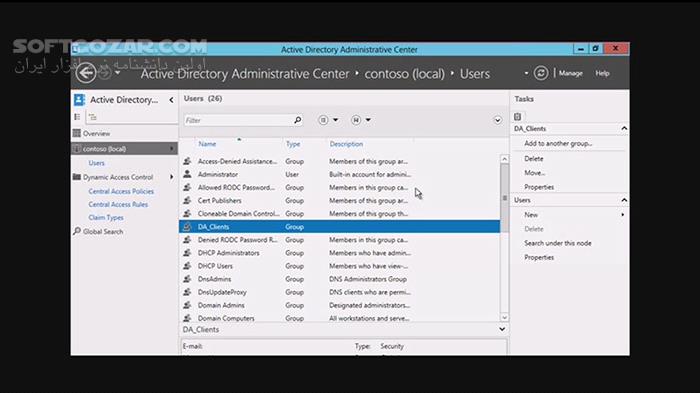Click the DA_Clients group icon

tap(188, 226)
